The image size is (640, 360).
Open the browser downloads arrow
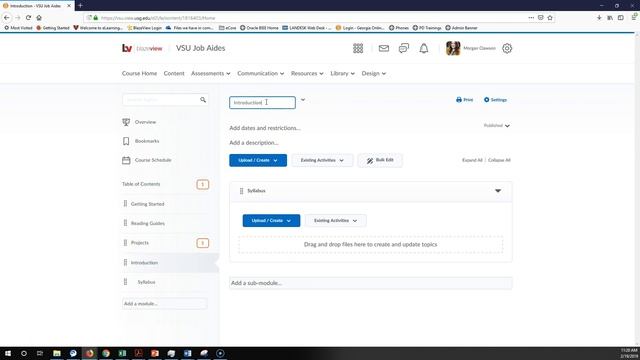[599, 18]
